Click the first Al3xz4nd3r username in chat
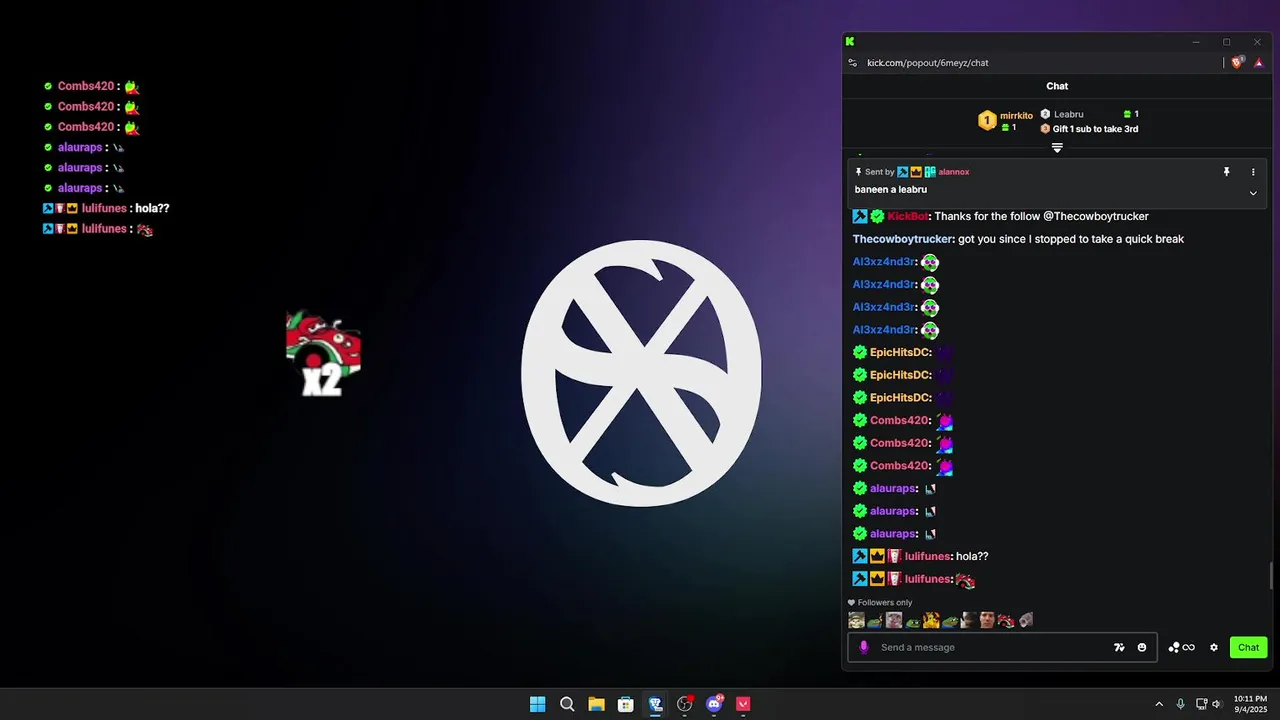 [x=884, y=262]
